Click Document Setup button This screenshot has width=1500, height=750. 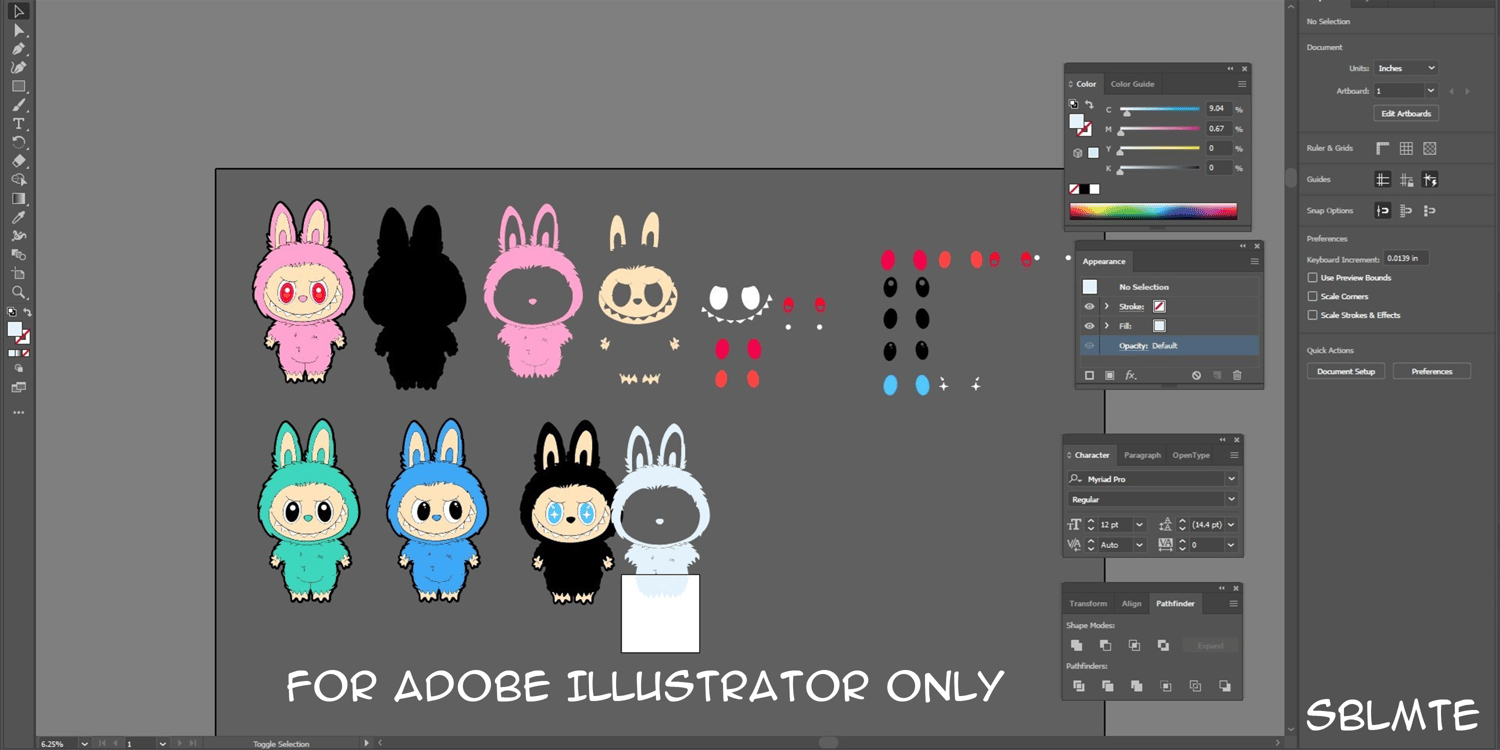click(x=1345, y=371)
